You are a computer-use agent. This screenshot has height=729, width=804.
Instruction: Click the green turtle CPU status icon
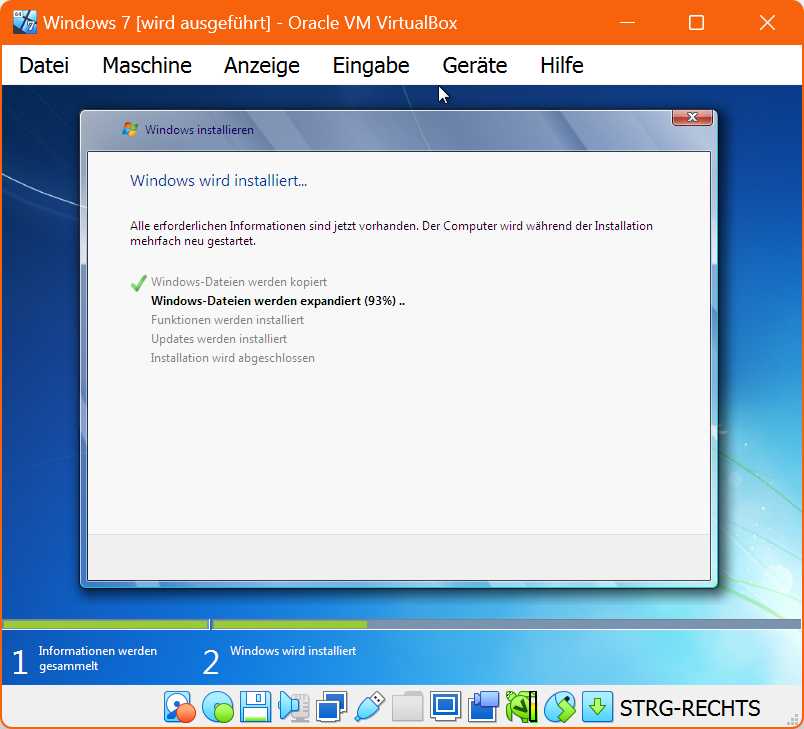tap(521, 707)
